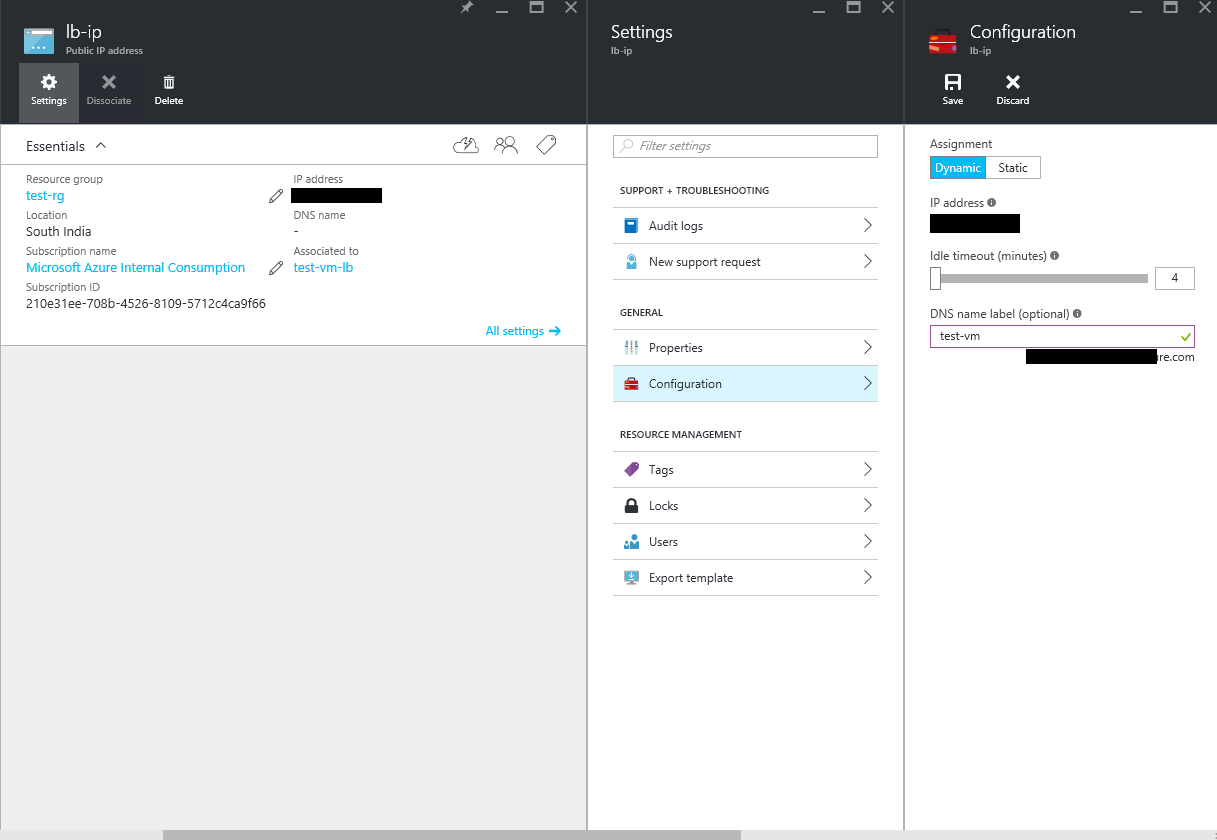Click the Dissociate X icon

[x=109, y=82]
